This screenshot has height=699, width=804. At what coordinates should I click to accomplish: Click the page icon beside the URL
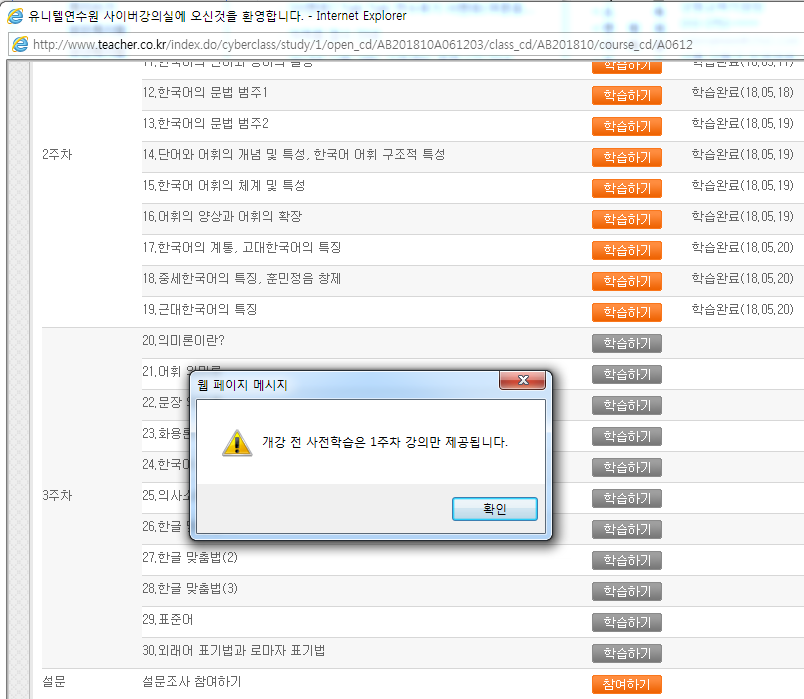[20, 44]
